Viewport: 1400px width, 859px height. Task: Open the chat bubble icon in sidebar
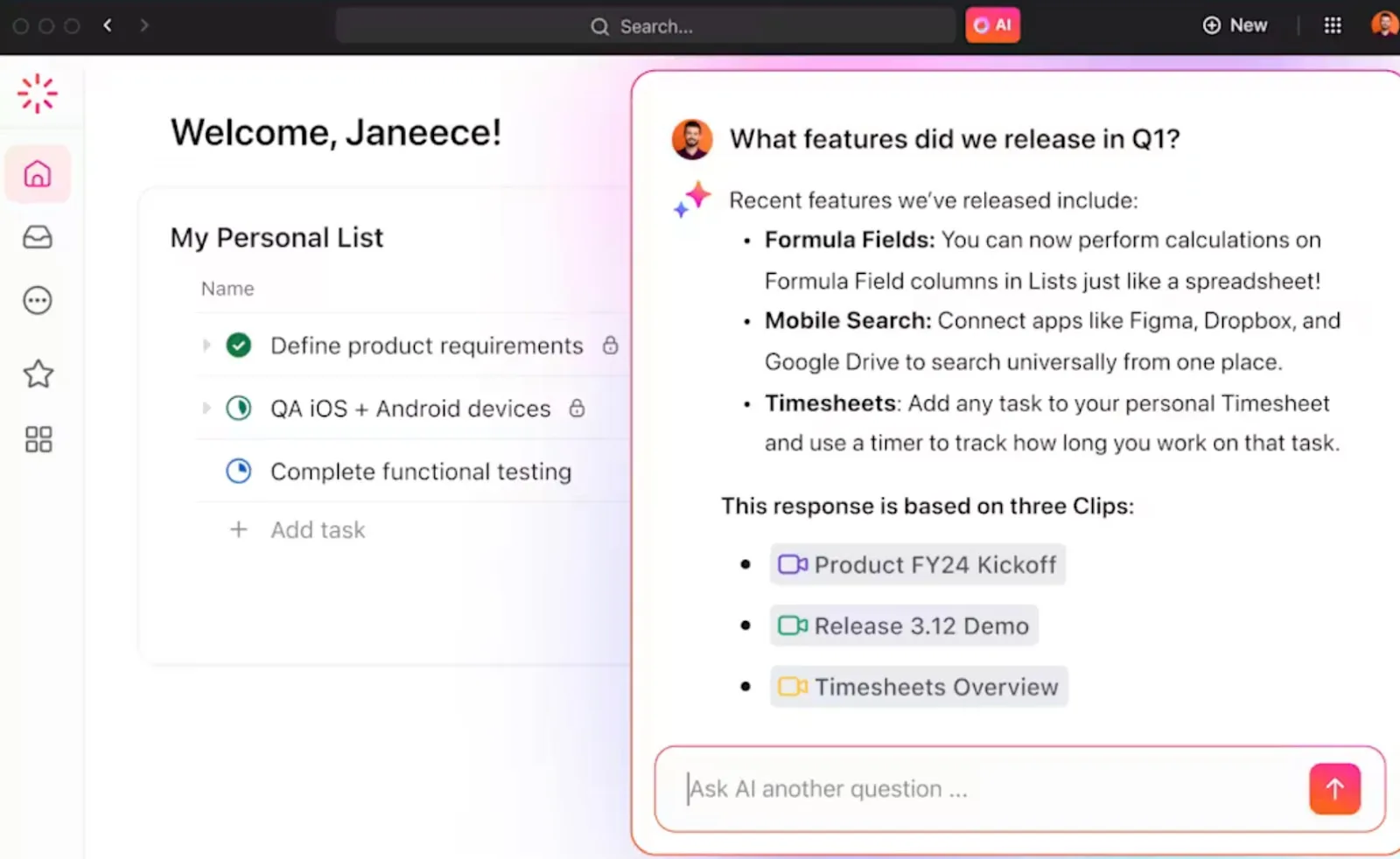pos(38,301)
